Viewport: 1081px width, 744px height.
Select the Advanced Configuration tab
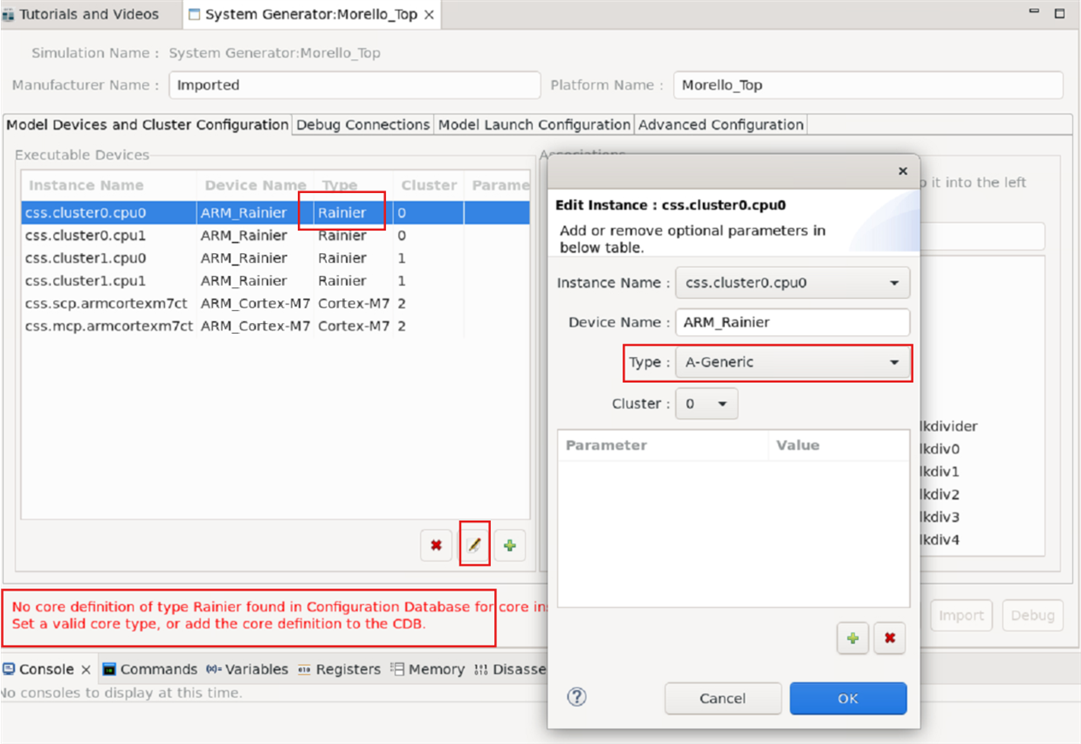click(720, 125)
